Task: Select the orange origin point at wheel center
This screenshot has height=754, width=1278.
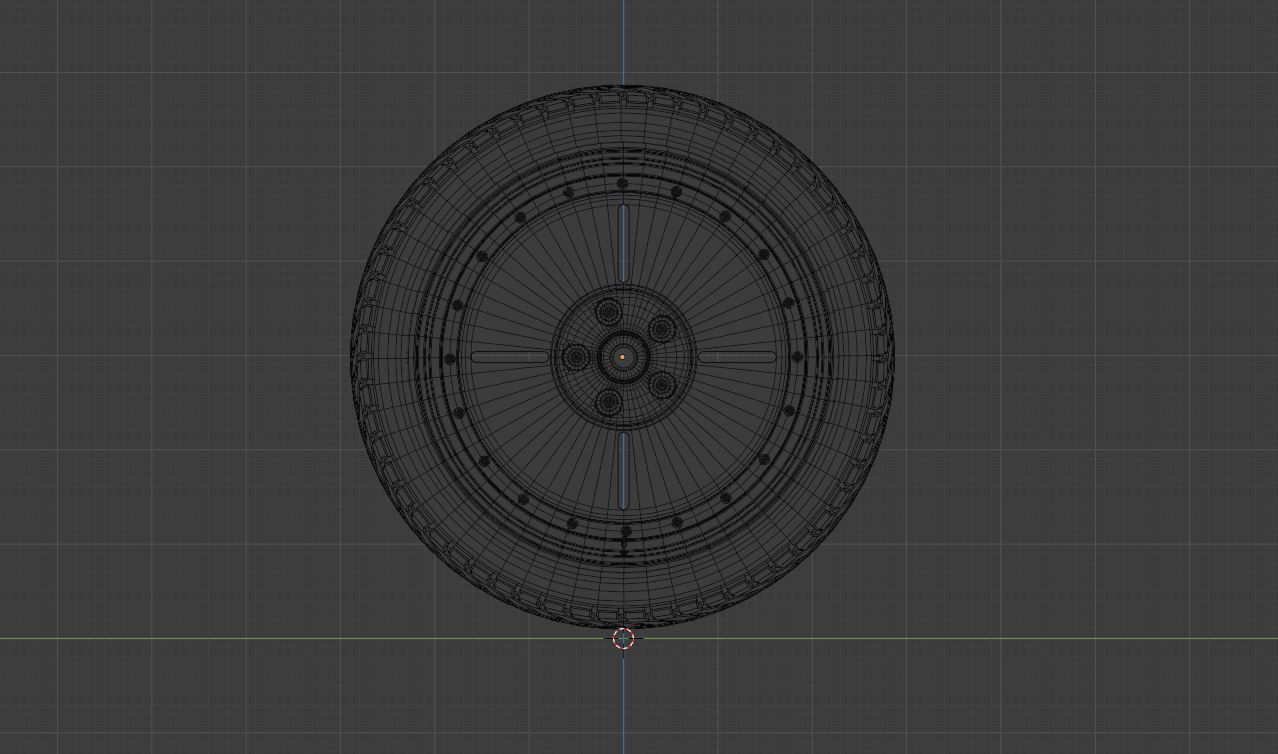Action: coord(622,357)
